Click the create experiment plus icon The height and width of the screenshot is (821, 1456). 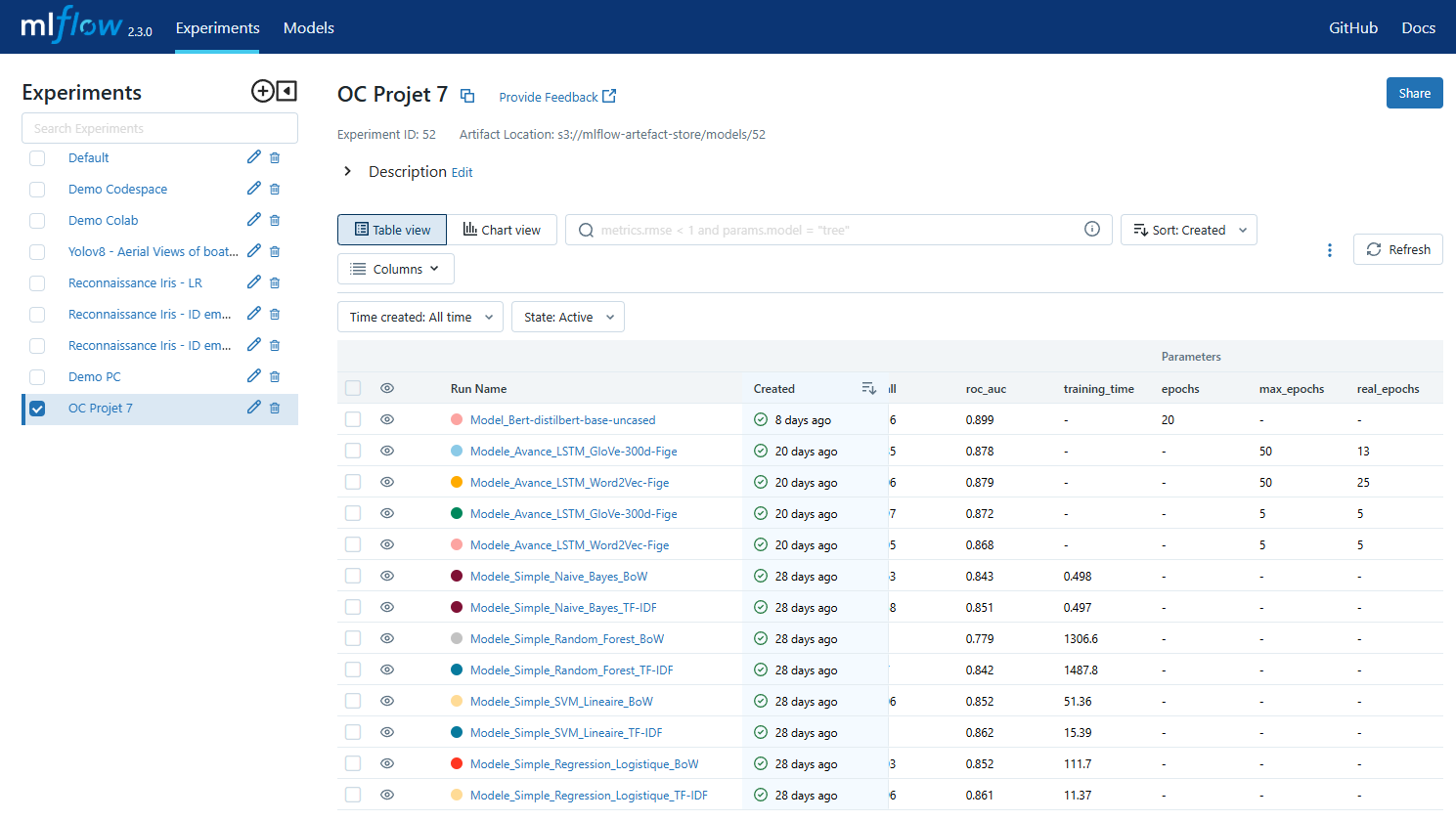pos(262,91)
